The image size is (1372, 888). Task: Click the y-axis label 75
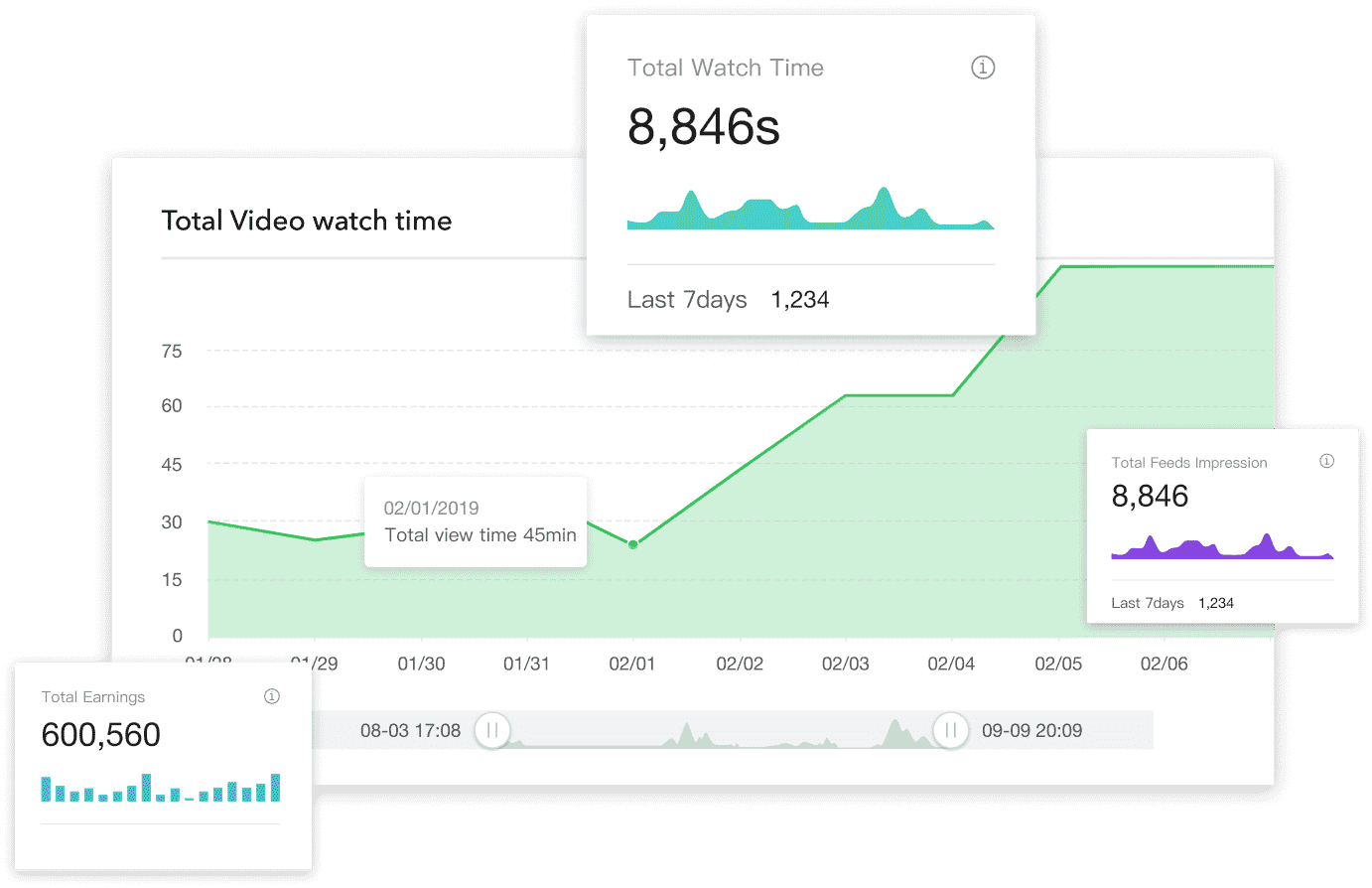click(x=172, y=351)
